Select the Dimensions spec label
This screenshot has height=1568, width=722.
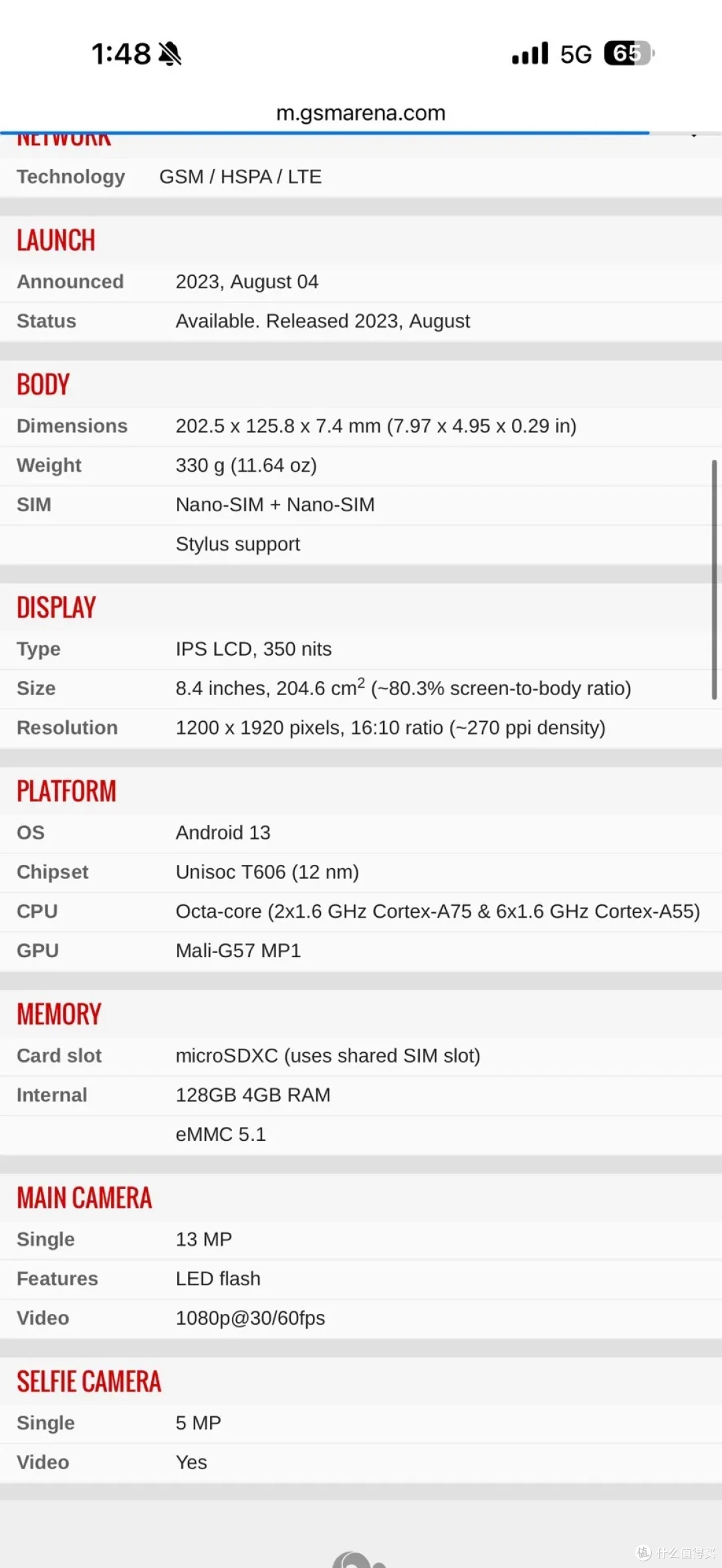tap(72, 426)
